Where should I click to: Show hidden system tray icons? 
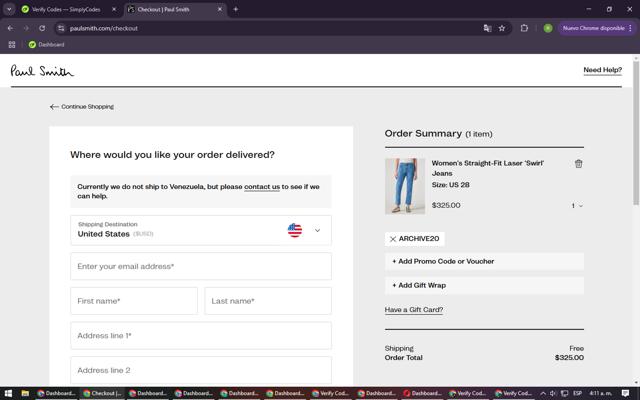point(543,393)
